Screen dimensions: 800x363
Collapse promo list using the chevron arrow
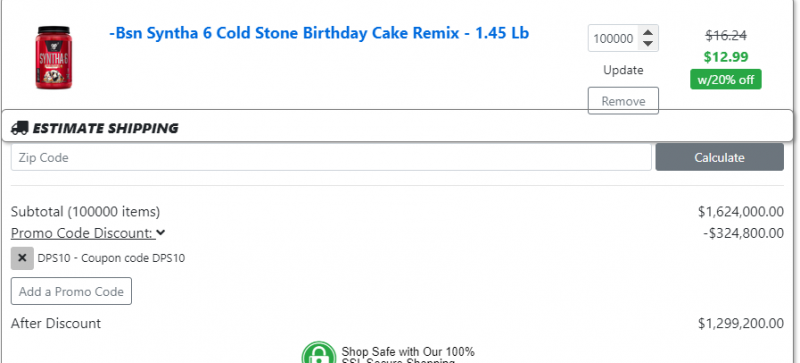[x=161, y=233]
